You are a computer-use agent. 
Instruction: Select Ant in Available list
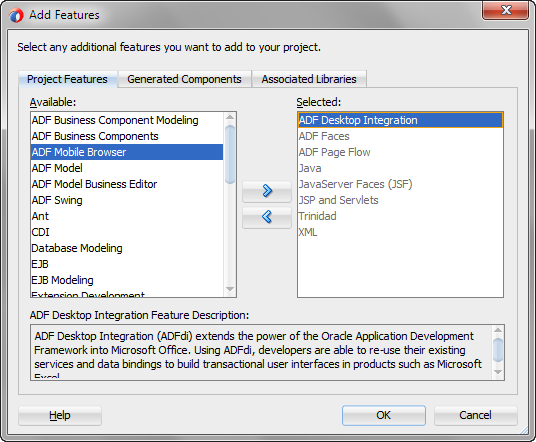pos(127,216)
